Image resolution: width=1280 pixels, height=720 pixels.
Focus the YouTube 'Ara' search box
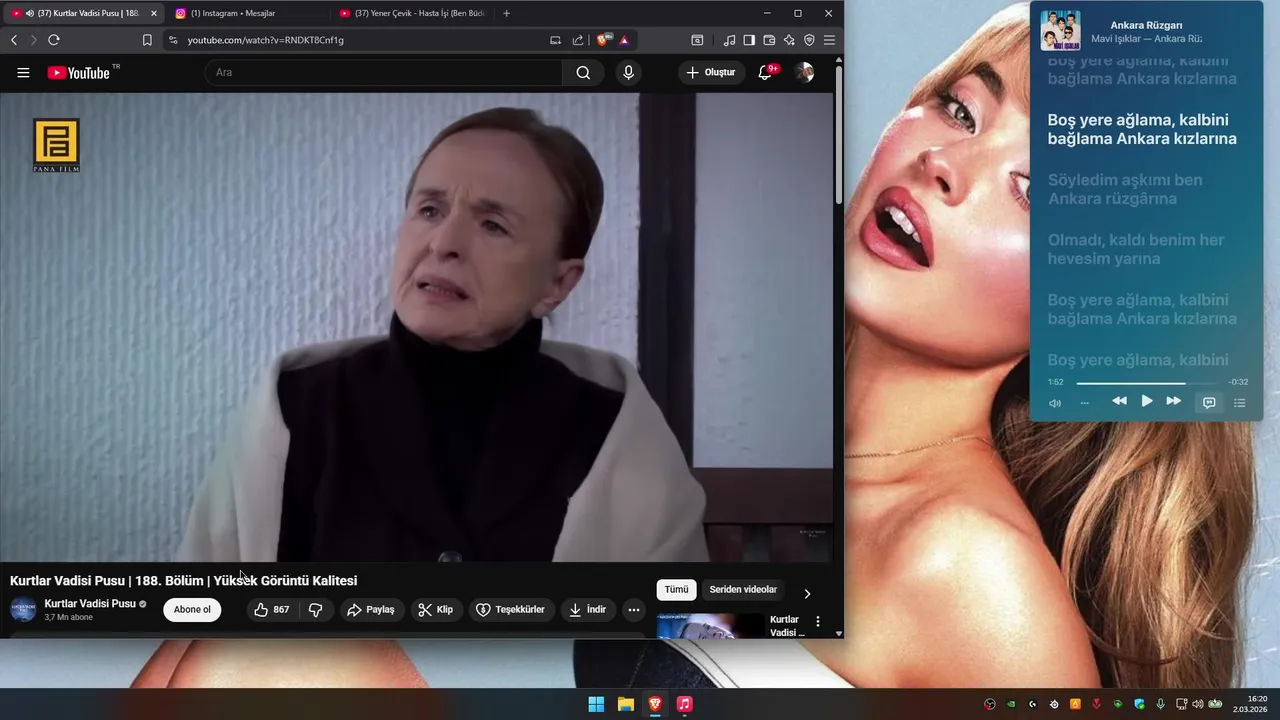pyautogui.click(x=384, y=72)
